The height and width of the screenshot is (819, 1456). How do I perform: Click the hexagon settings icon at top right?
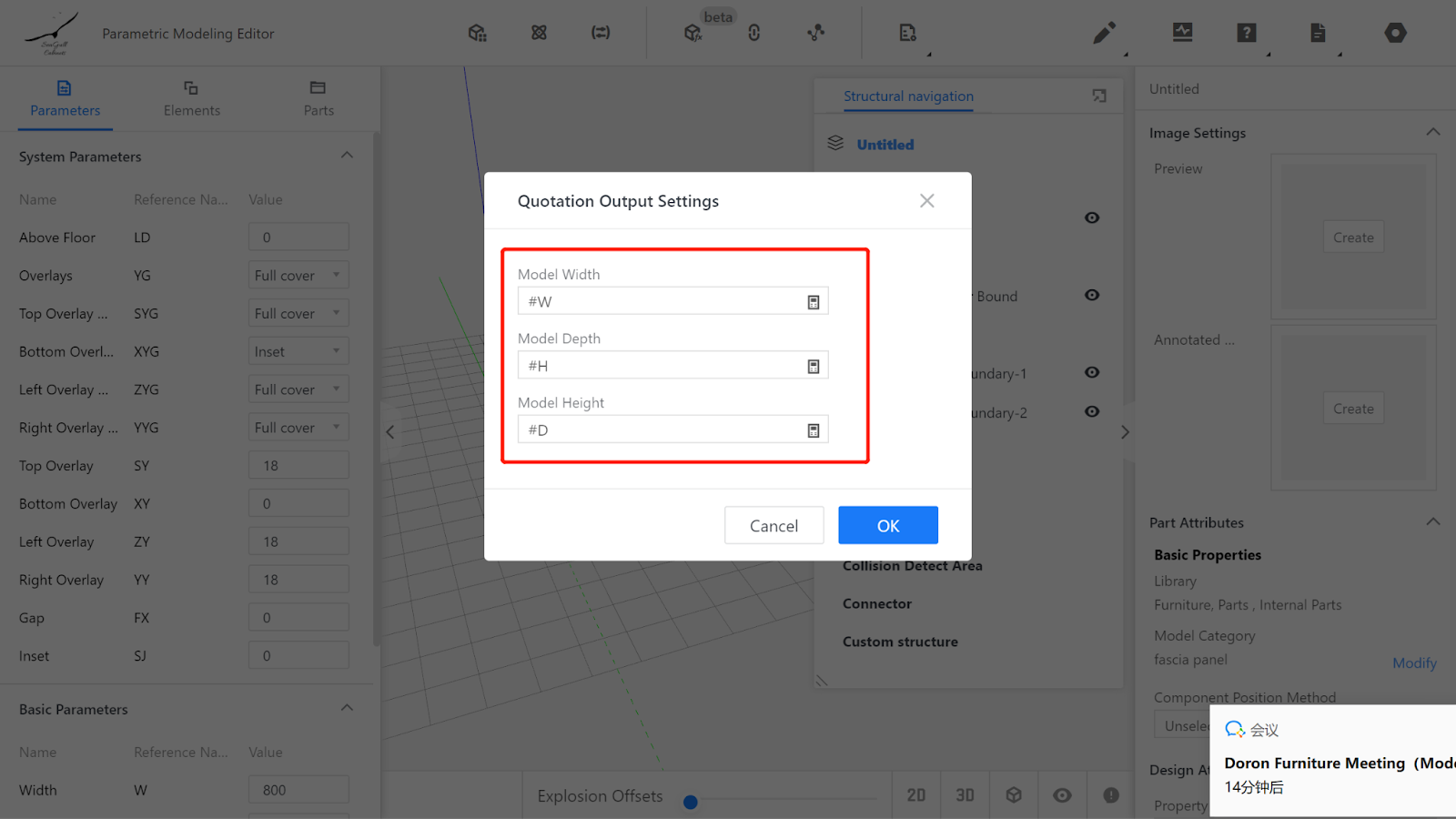1395,34
